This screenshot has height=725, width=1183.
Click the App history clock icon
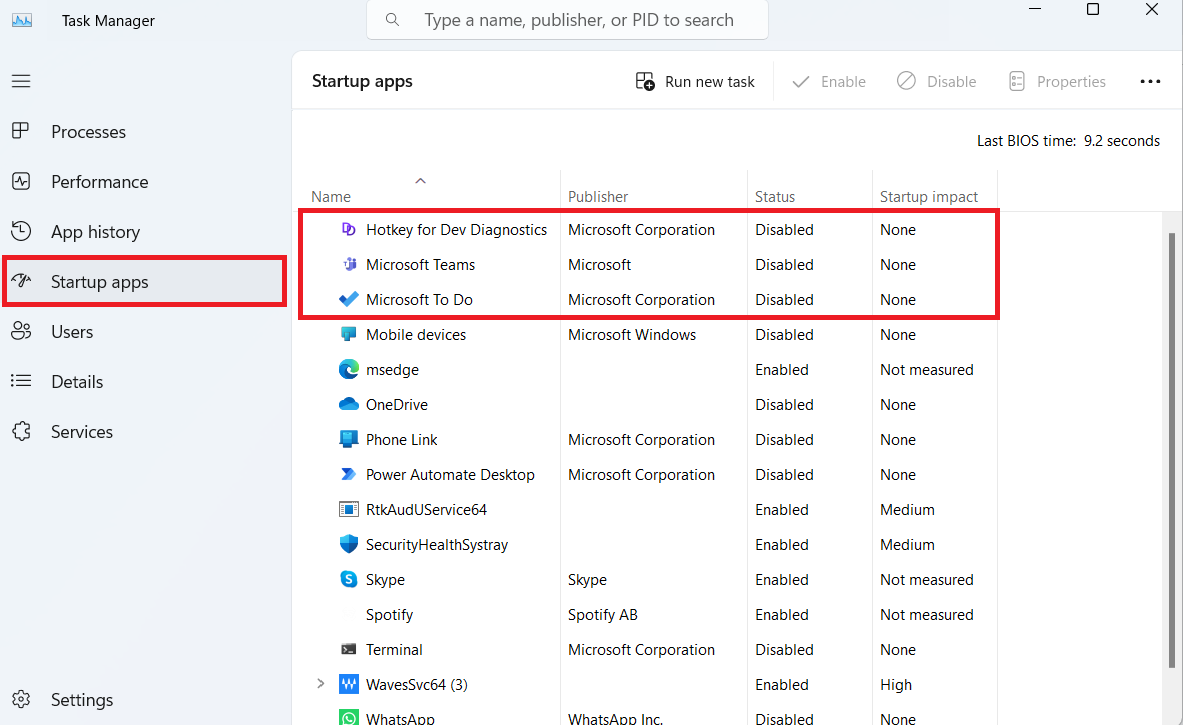click(x=21, y=231)
